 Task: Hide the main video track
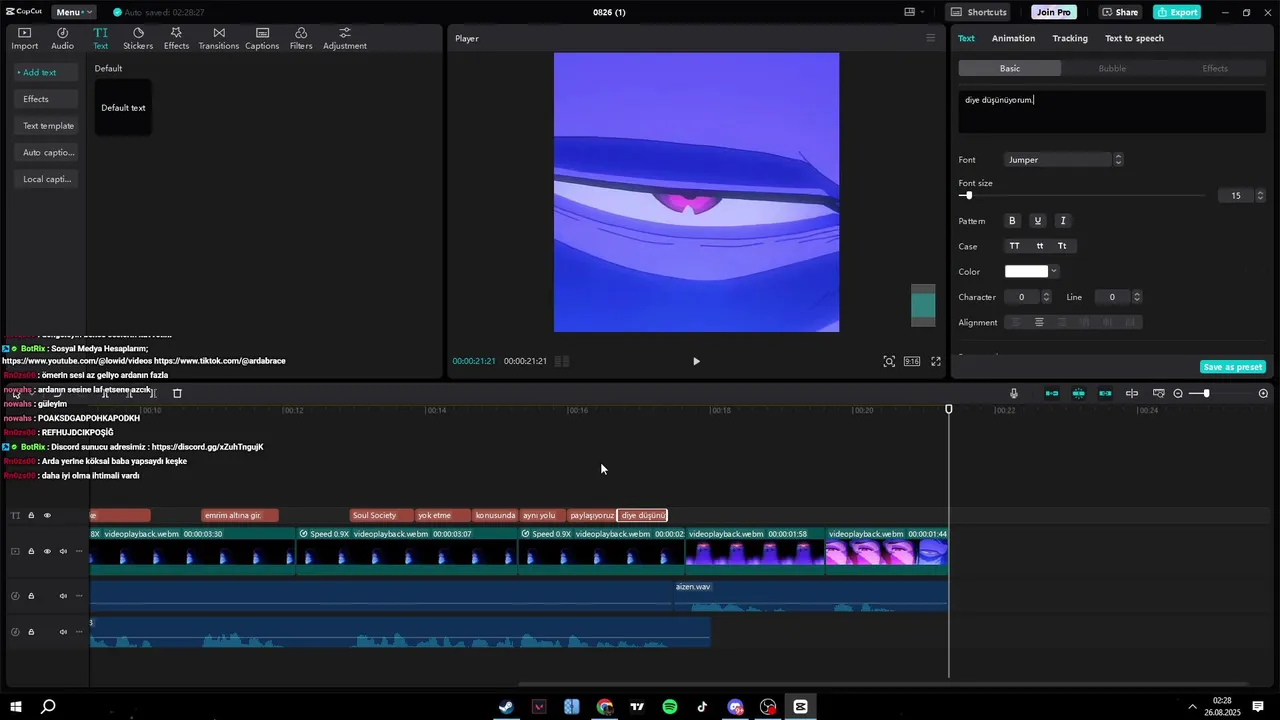click(x=47, y=551)
